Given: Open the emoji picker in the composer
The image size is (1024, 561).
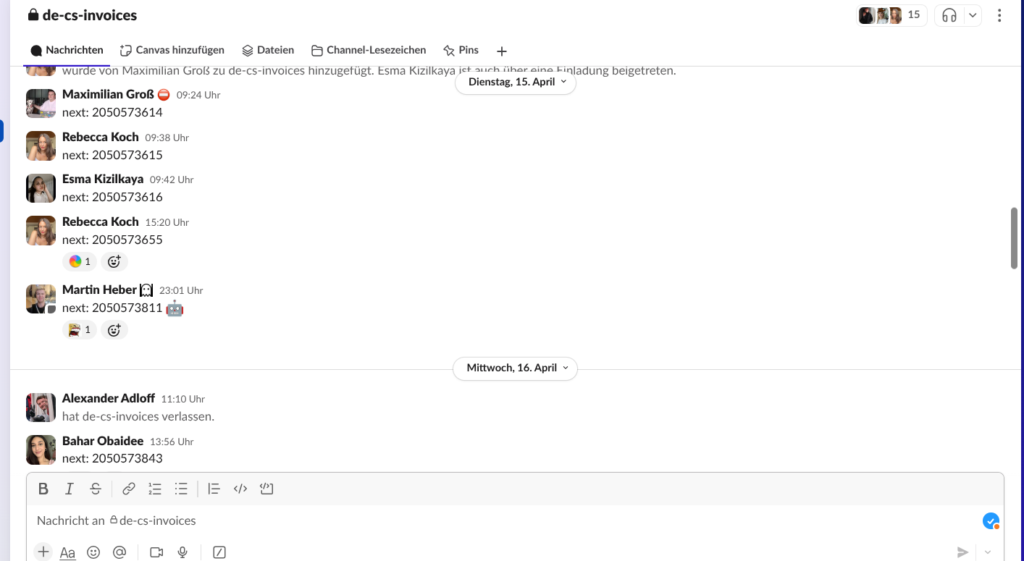Looking at the screenshot, I should [93, 552].
